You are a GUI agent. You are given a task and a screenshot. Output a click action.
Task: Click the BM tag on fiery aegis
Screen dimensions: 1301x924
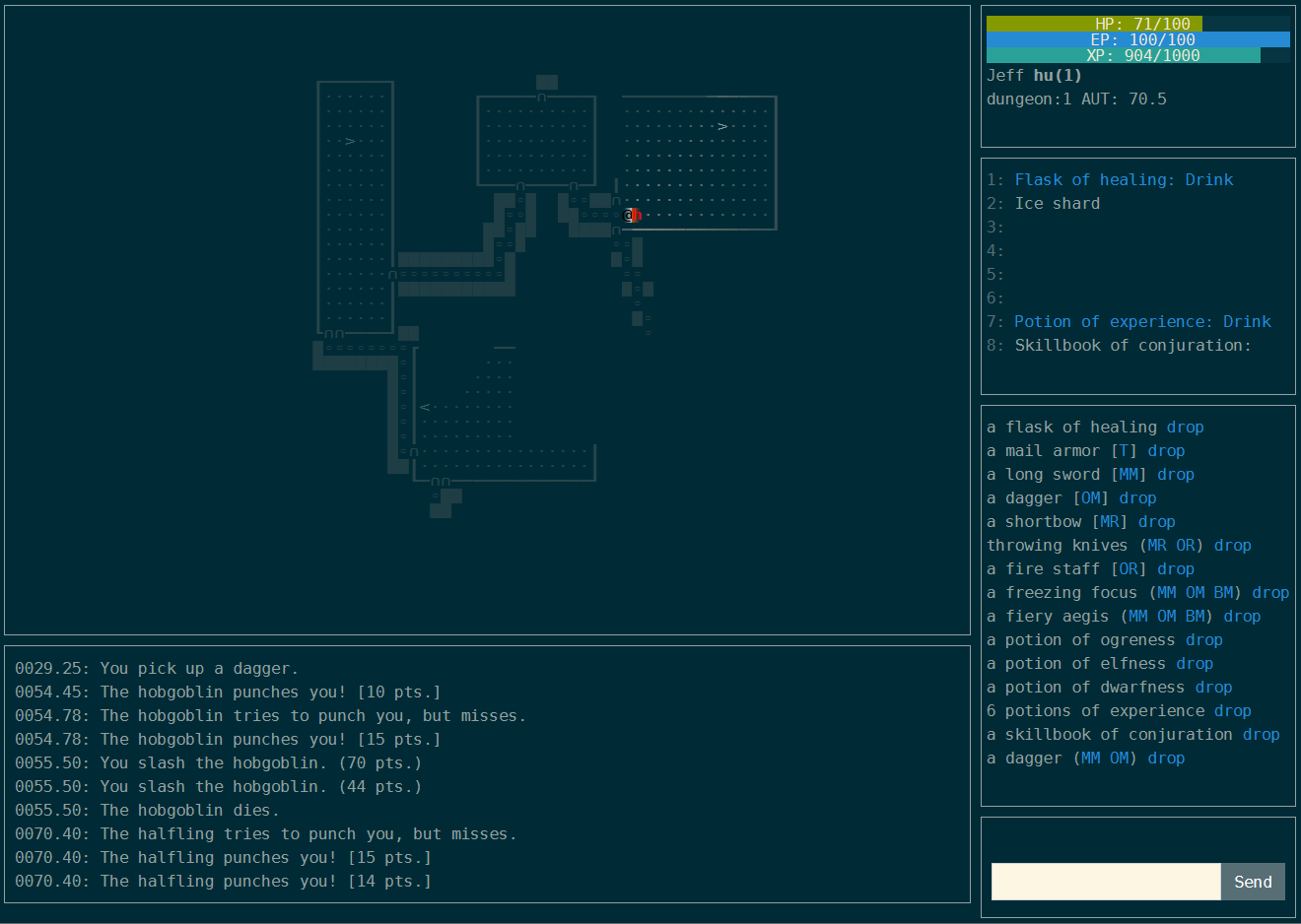[x=1195, y=616]
